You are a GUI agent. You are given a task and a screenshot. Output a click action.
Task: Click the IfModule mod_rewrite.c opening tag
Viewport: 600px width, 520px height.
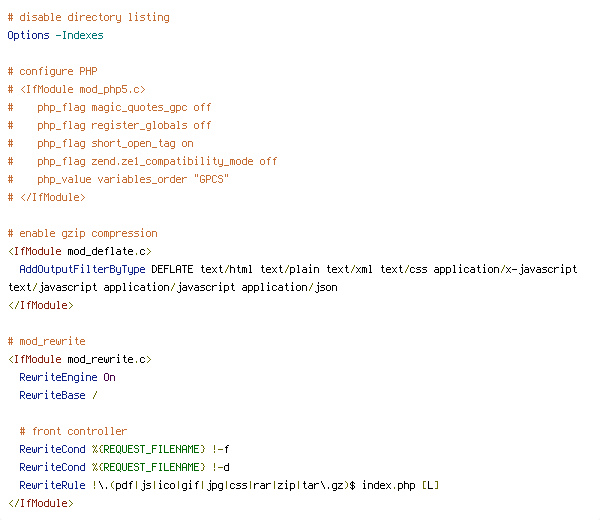80,359
